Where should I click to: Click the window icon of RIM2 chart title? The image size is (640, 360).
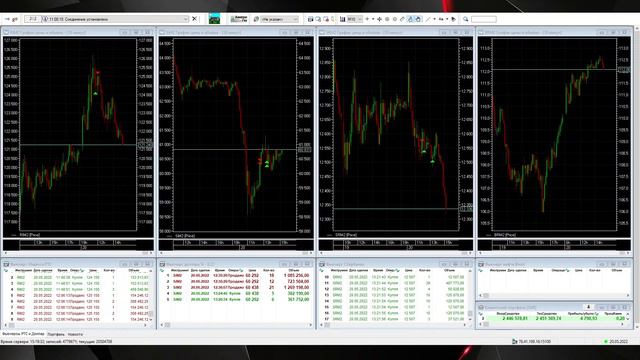[x=6, y=32]
